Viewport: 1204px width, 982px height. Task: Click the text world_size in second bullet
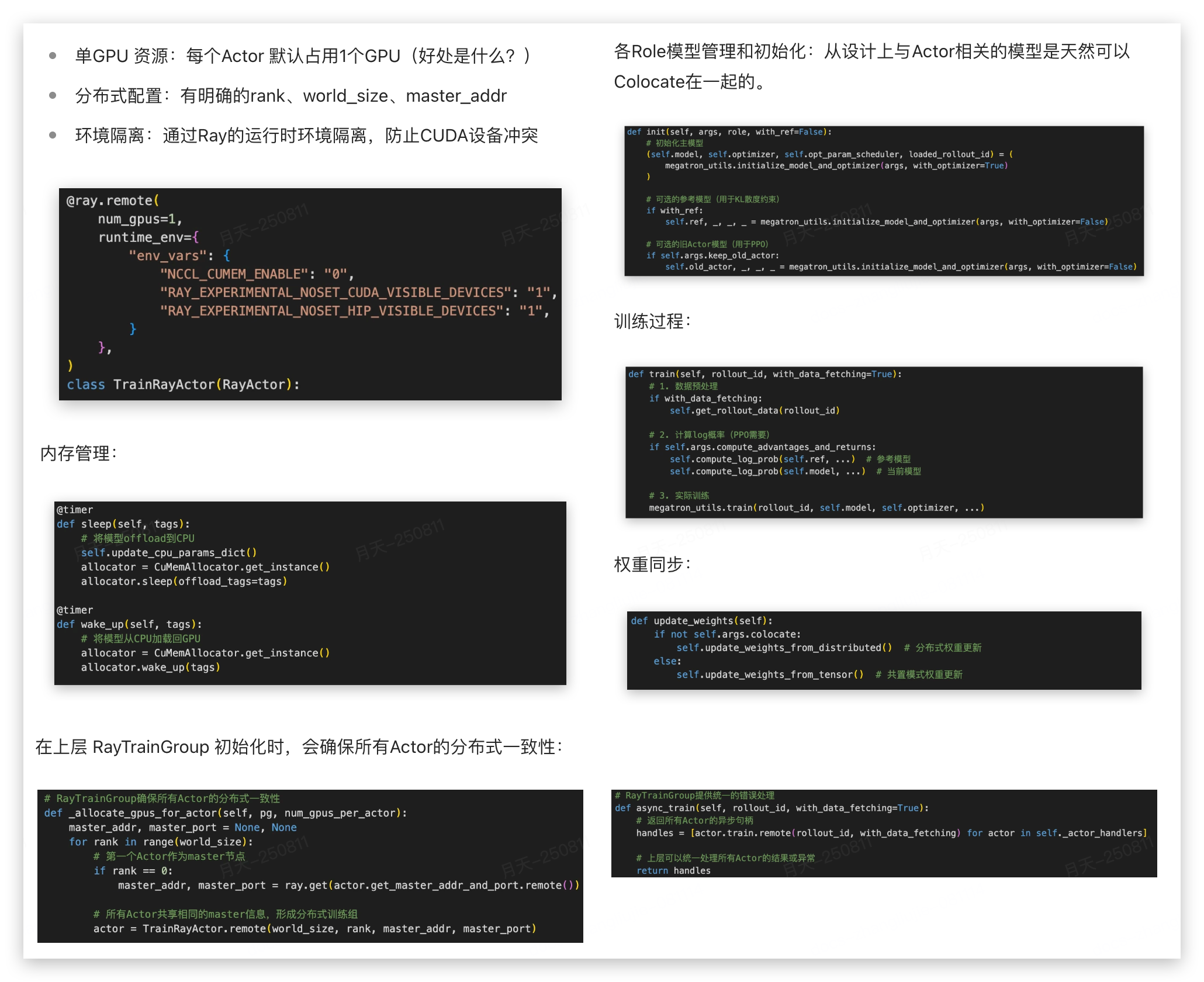pyautogui.click(x=345, y=95)
